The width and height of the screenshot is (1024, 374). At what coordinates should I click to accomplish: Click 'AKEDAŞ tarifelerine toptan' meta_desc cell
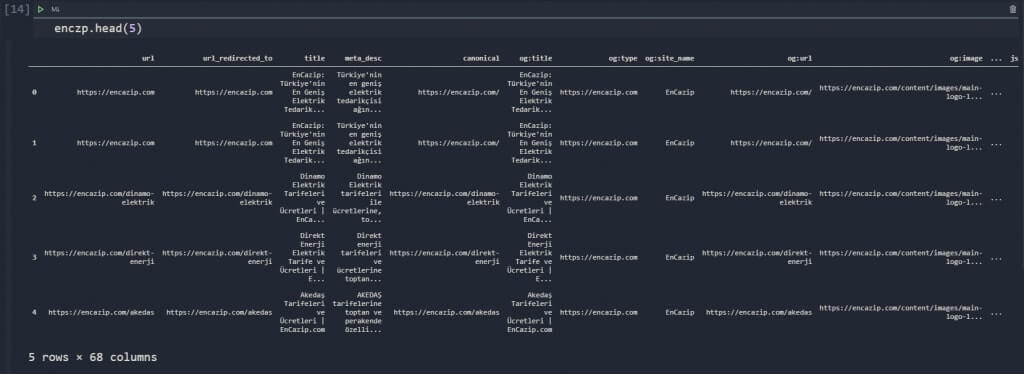357,312
